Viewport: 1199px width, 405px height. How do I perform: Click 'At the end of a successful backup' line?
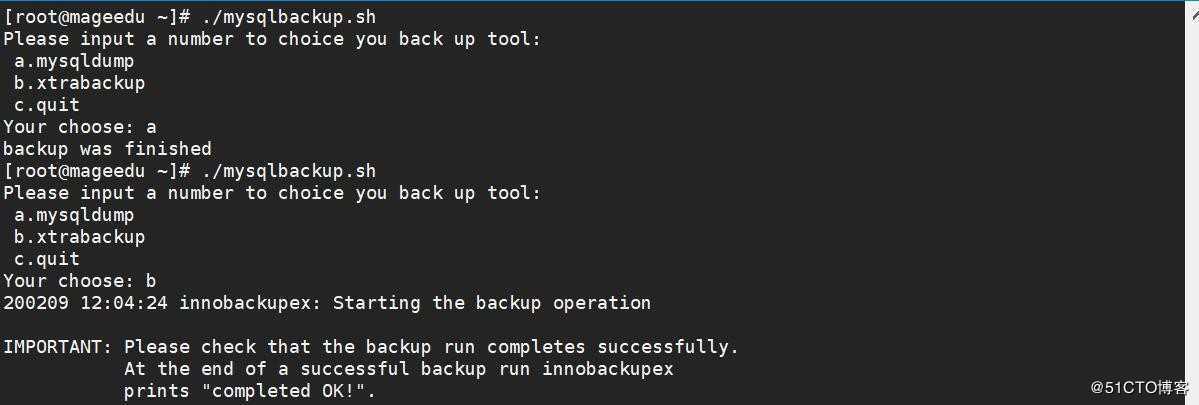tap(398, 369)
